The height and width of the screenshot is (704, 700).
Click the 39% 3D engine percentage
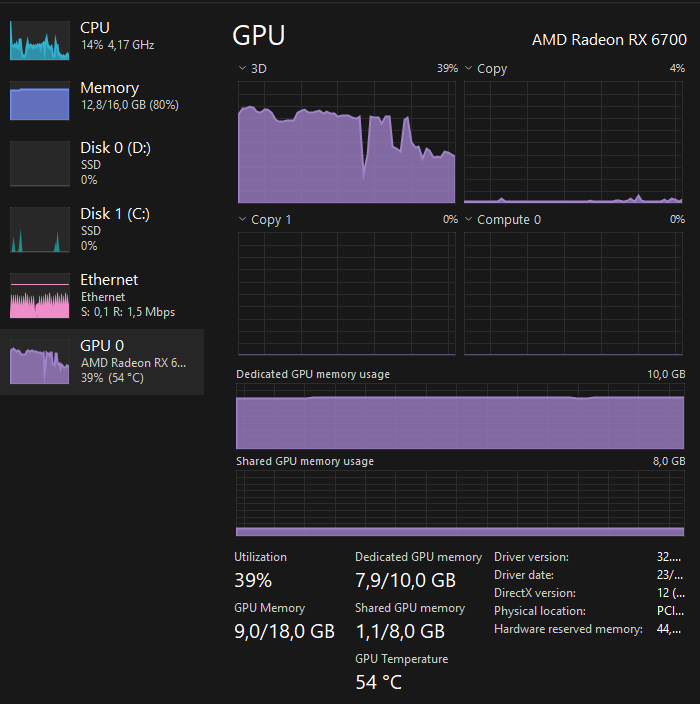tap(447, 68)
